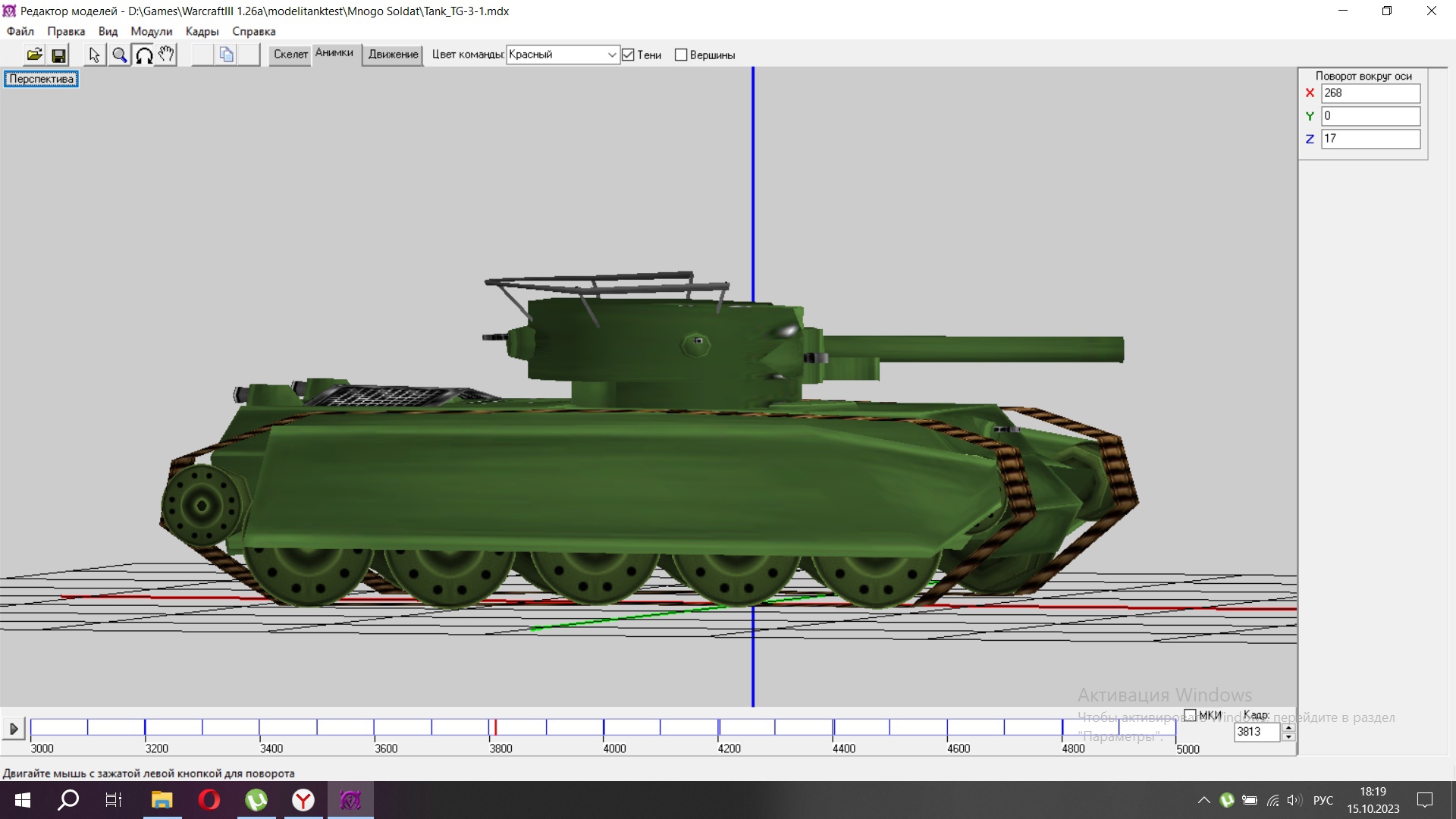
Task: Click the Скелет mode button
Action: click(290, 55)
